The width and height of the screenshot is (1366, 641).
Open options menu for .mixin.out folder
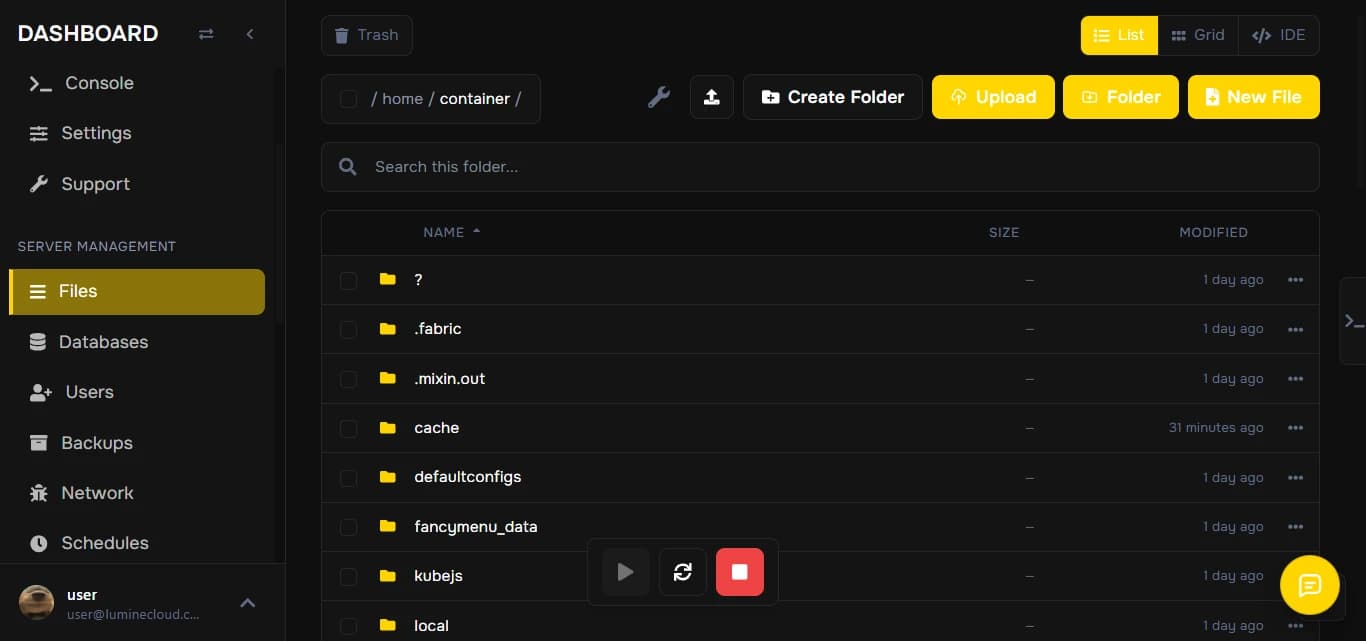[1296, 379]
